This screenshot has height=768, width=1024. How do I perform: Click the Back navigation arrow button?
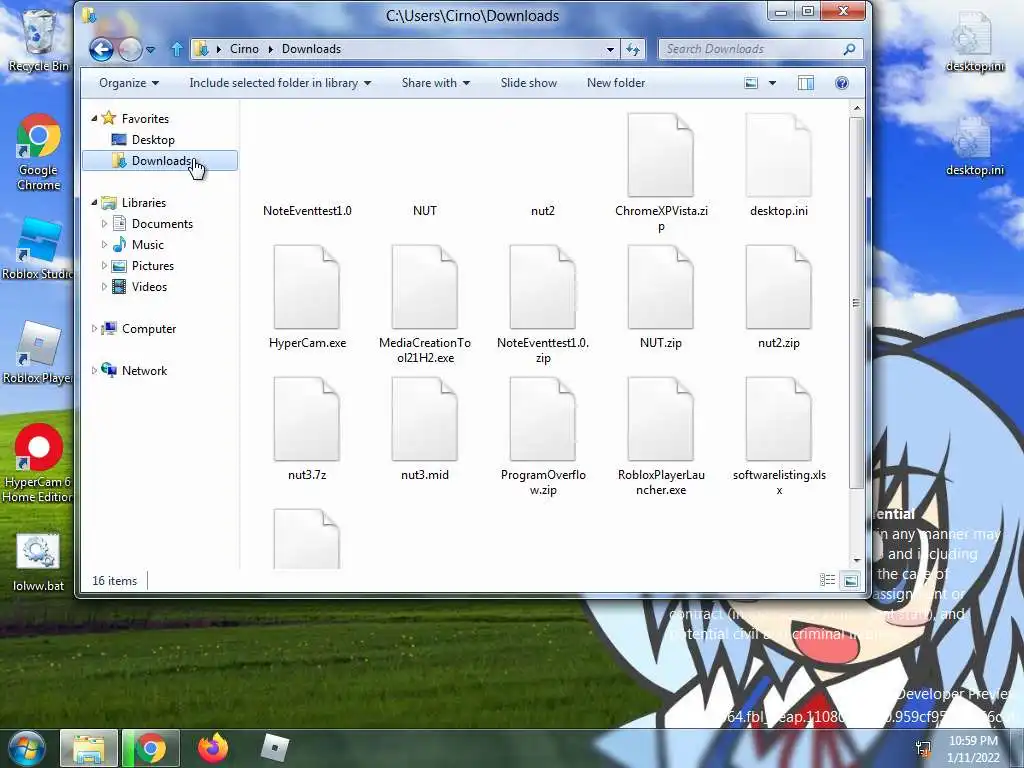(101, 49)
